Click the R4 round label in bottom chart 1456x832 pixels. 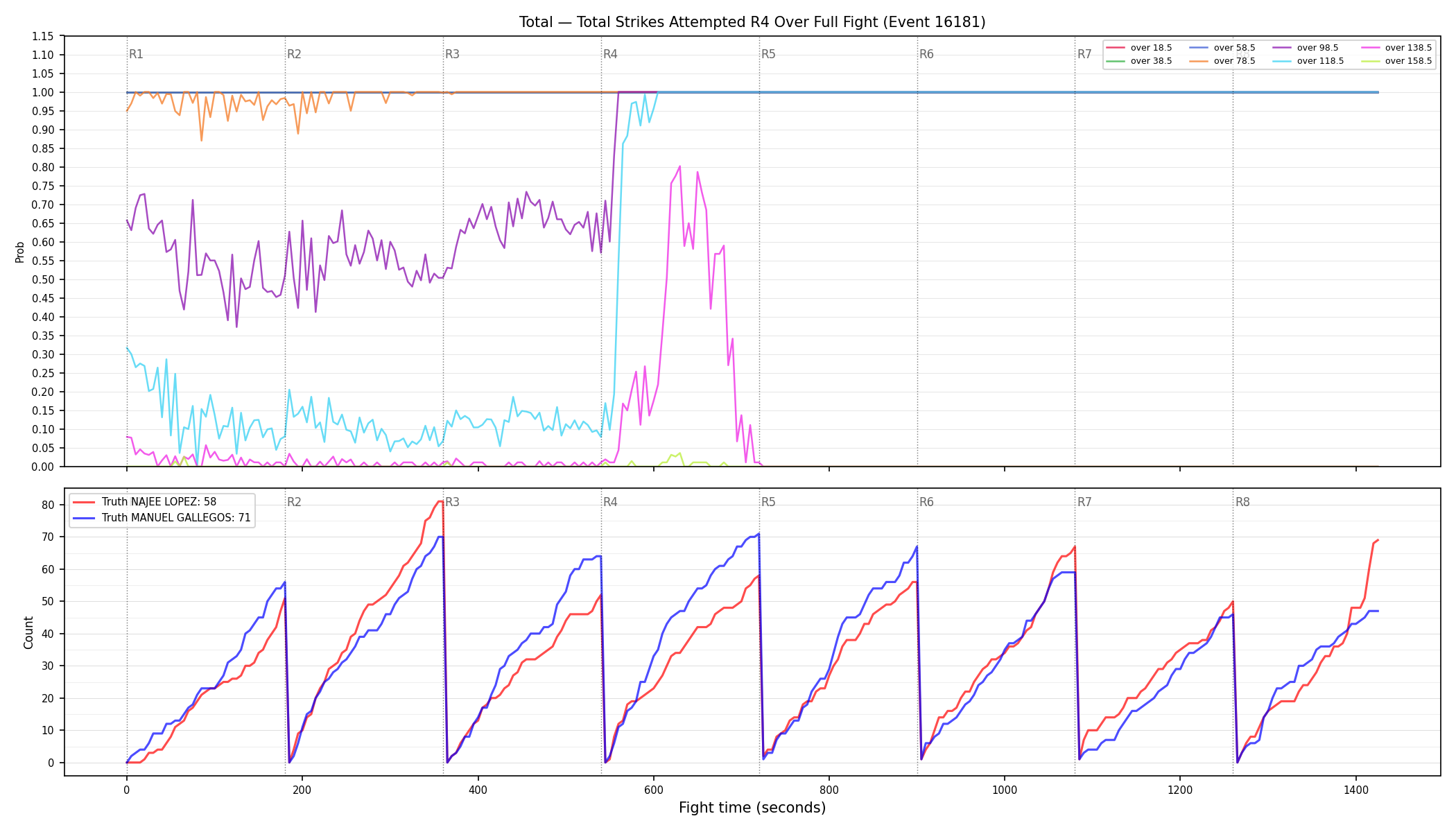click(x=610, y=502)
